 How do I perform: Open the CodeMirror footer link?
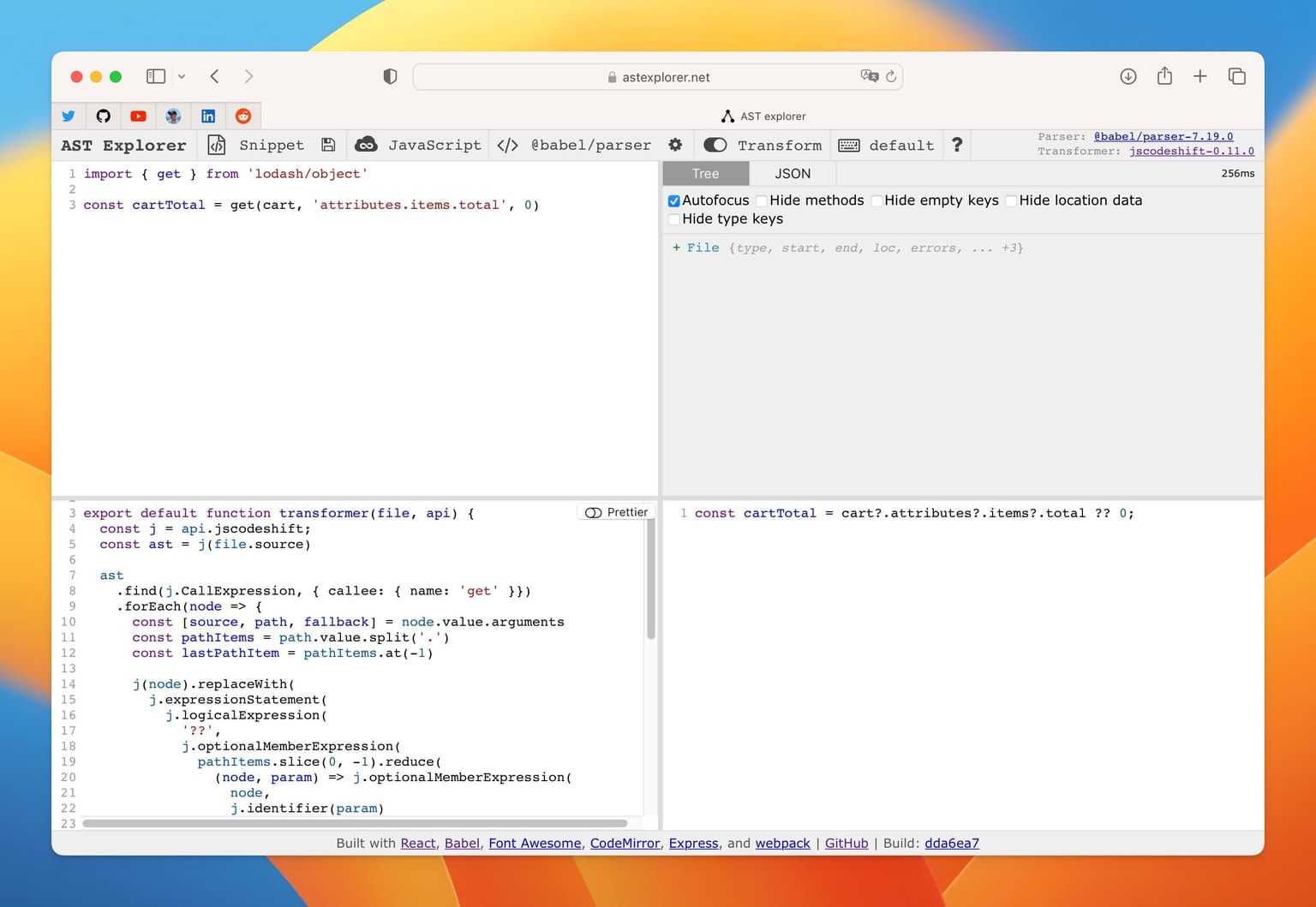(x=625, y=844)
